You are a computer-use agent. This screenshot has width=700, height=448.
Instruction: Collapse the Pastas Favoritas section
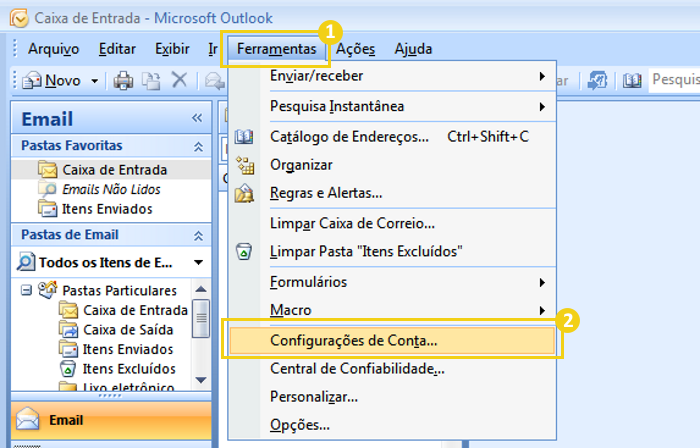point(198,146)
